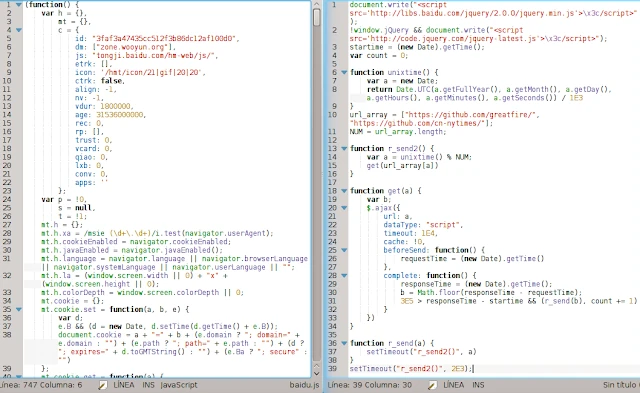Click 'setTimeout("r_send2()", a)' on line 37

coord(421,352)
